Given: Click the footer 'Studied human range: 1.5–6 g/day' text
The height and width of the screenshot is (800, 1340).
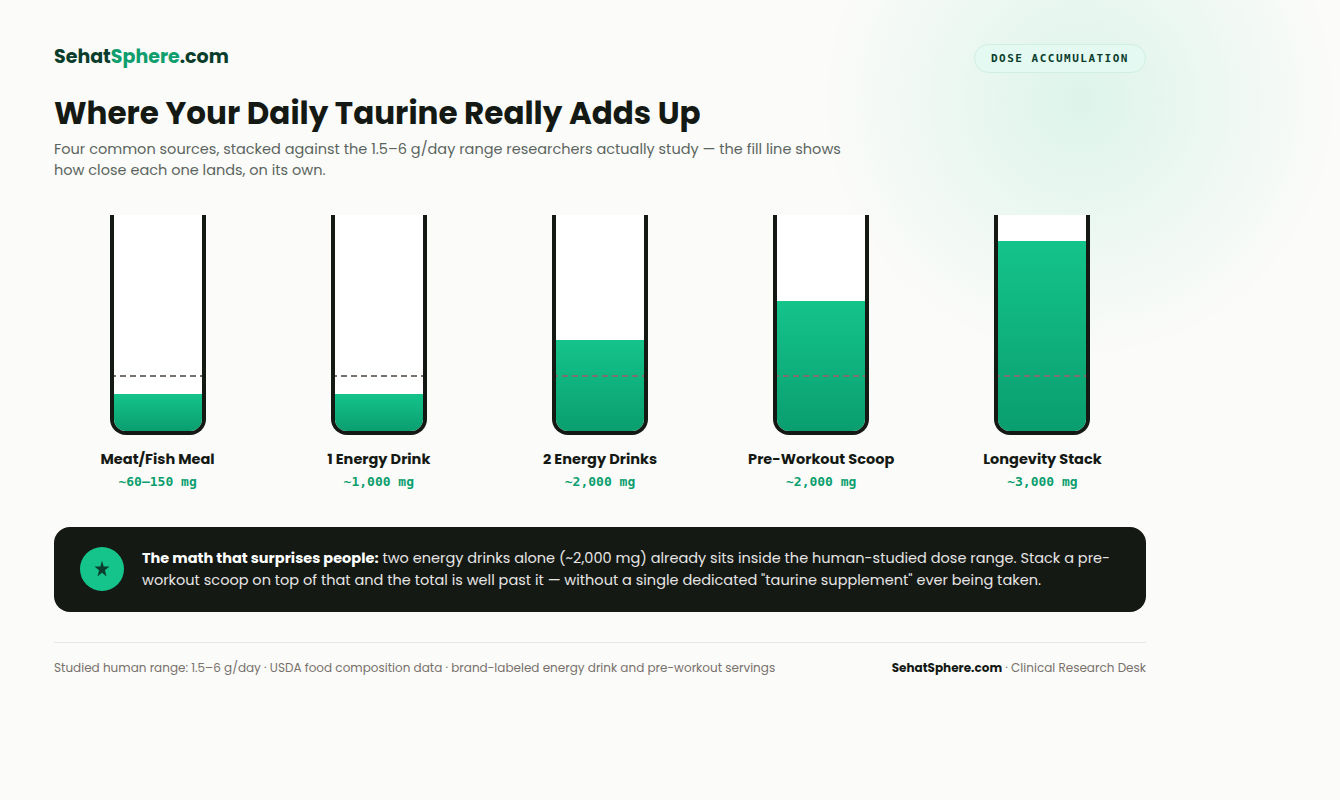Looking at the screenshot, I should pyautogui.click(x=157, y=668).
